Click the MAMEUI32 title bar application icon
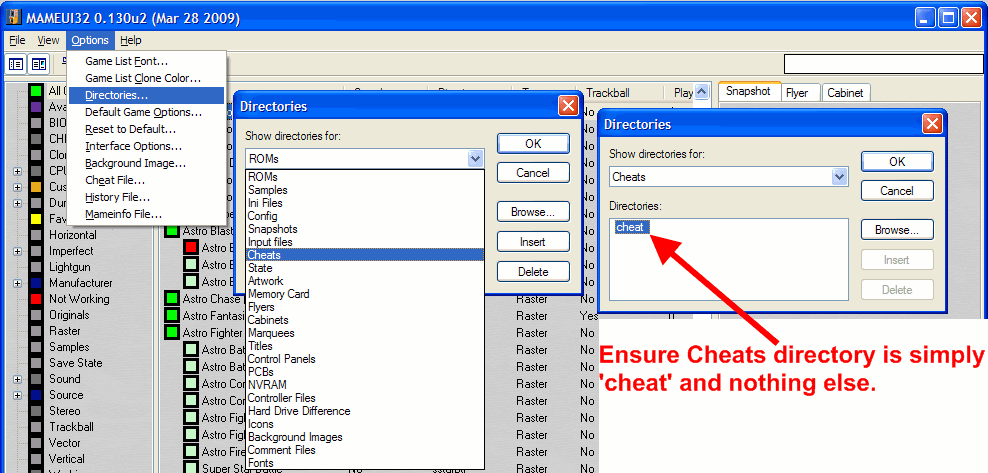The width and height of the screenshot is (988, 473). tap(14, 18)
